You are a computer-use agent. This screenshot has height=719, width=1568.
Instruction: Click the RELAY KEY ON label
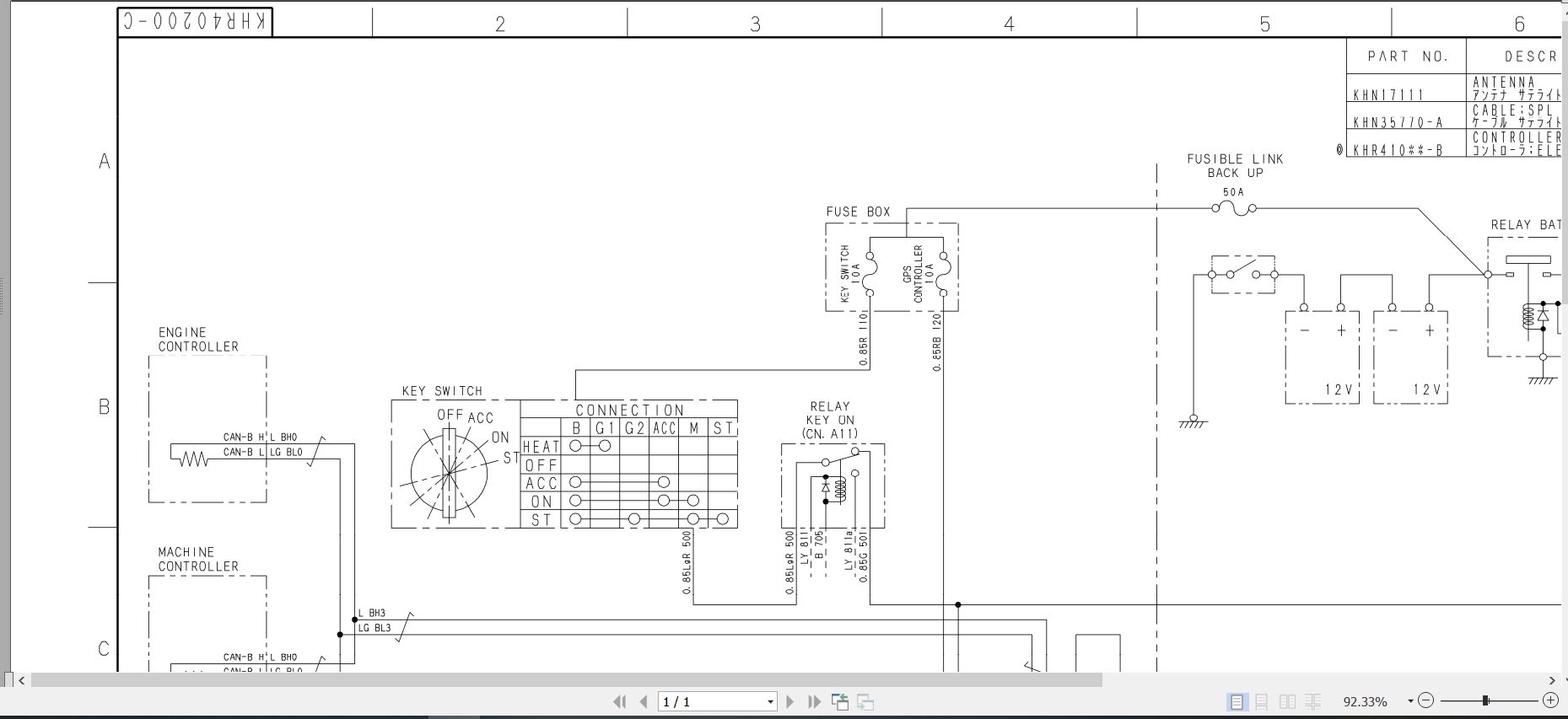coord(830,420)
